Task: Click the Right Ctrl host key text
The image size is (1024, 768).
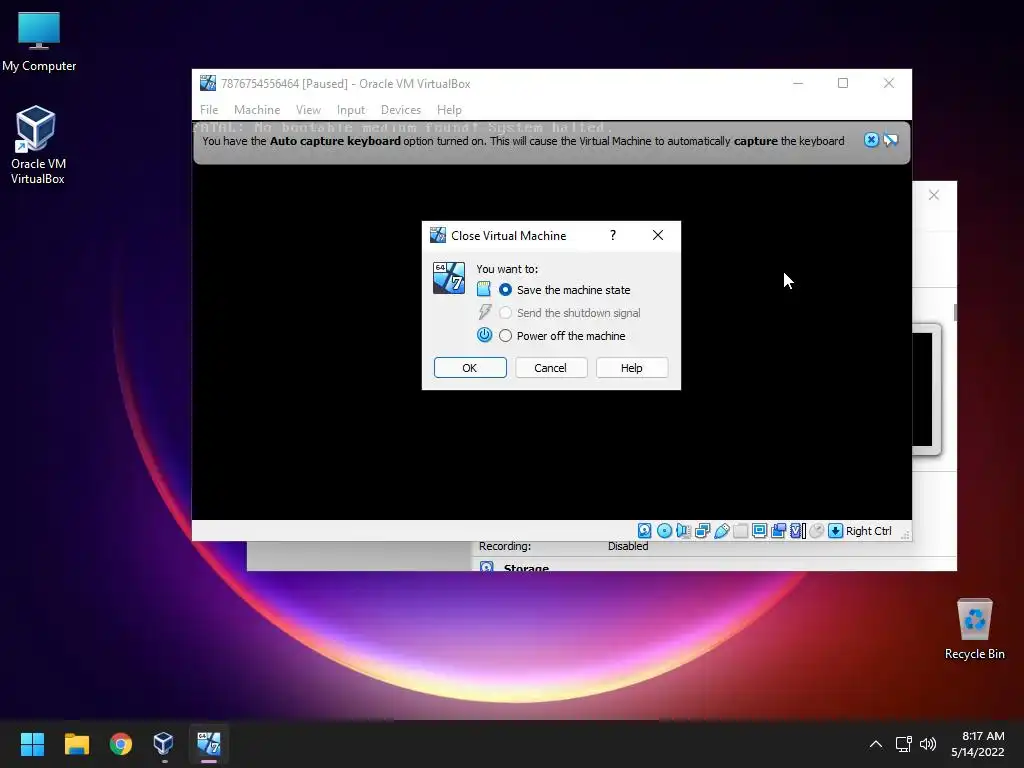Action: click(x=869, y=531)
